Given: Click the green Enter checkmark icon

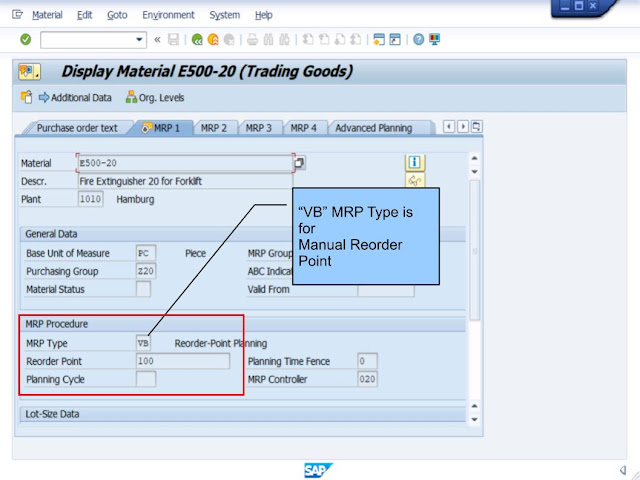Looking at the screenshot, I should coord(26,40).
